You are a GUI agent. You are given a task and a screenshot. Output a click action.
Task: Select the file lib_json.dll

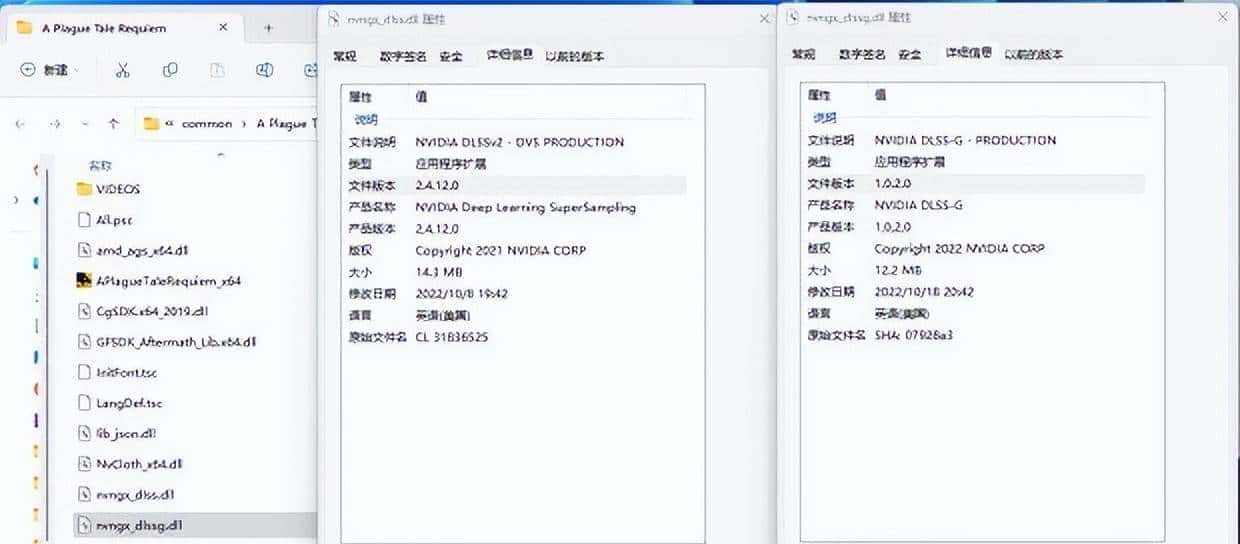(x=125, y=433)
